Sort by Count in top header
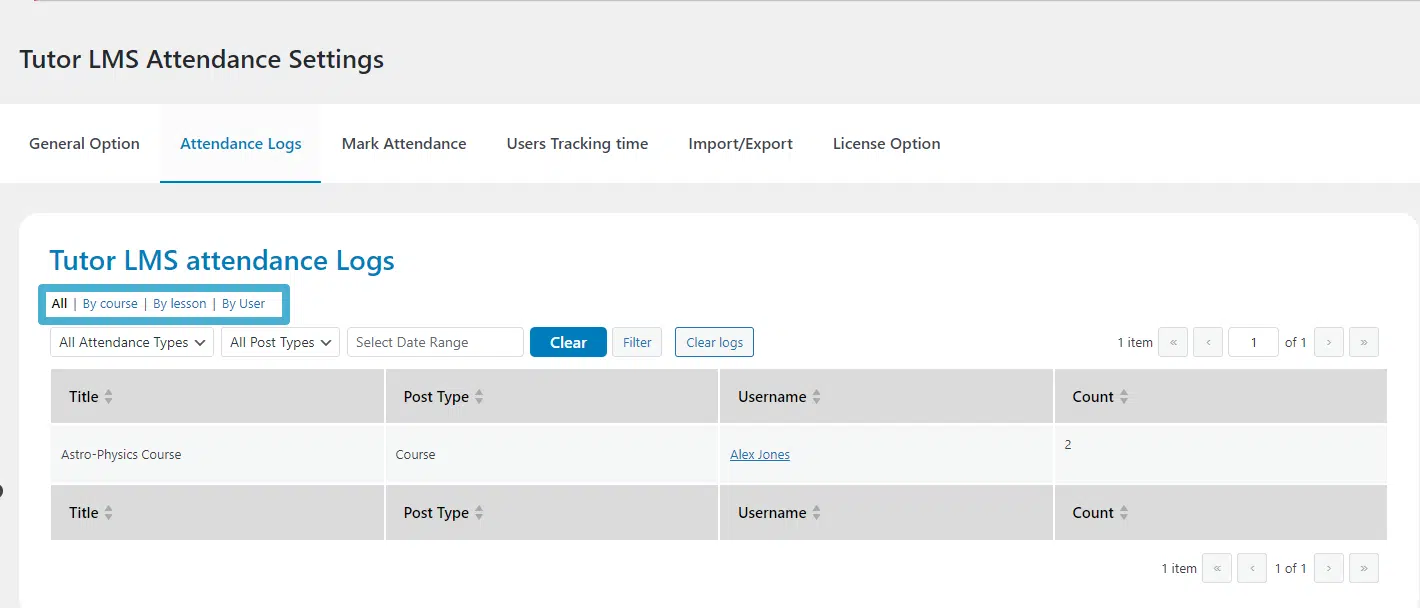The width and height of the screenshot is (1420, 608). (1100, 397)
